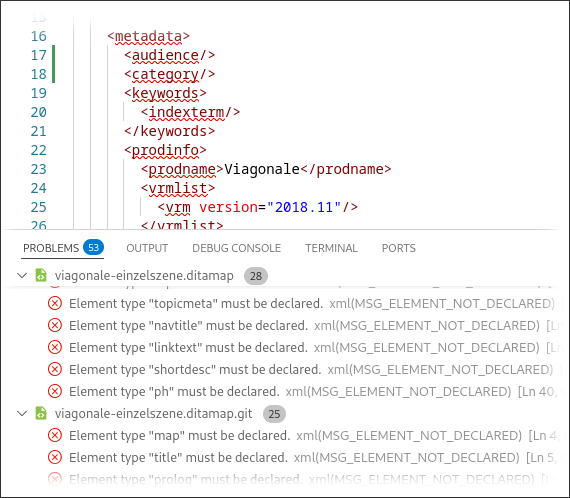Screen dimensions: 570x498
Task: Open the Terminal tab
Action: pyautogui.click(x=331, y=248)
